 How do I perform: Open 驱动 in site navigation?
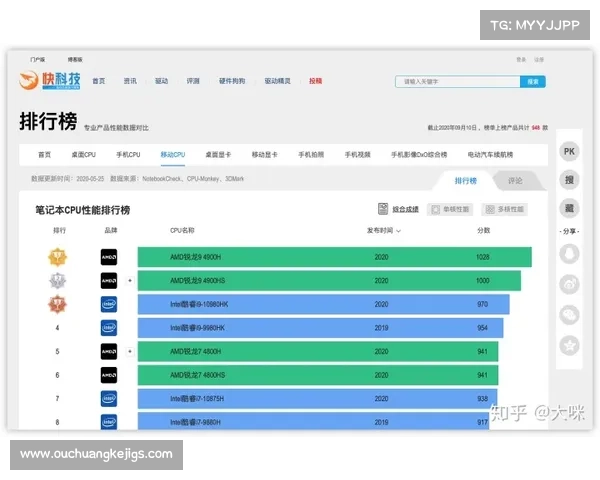click(161, 81)
